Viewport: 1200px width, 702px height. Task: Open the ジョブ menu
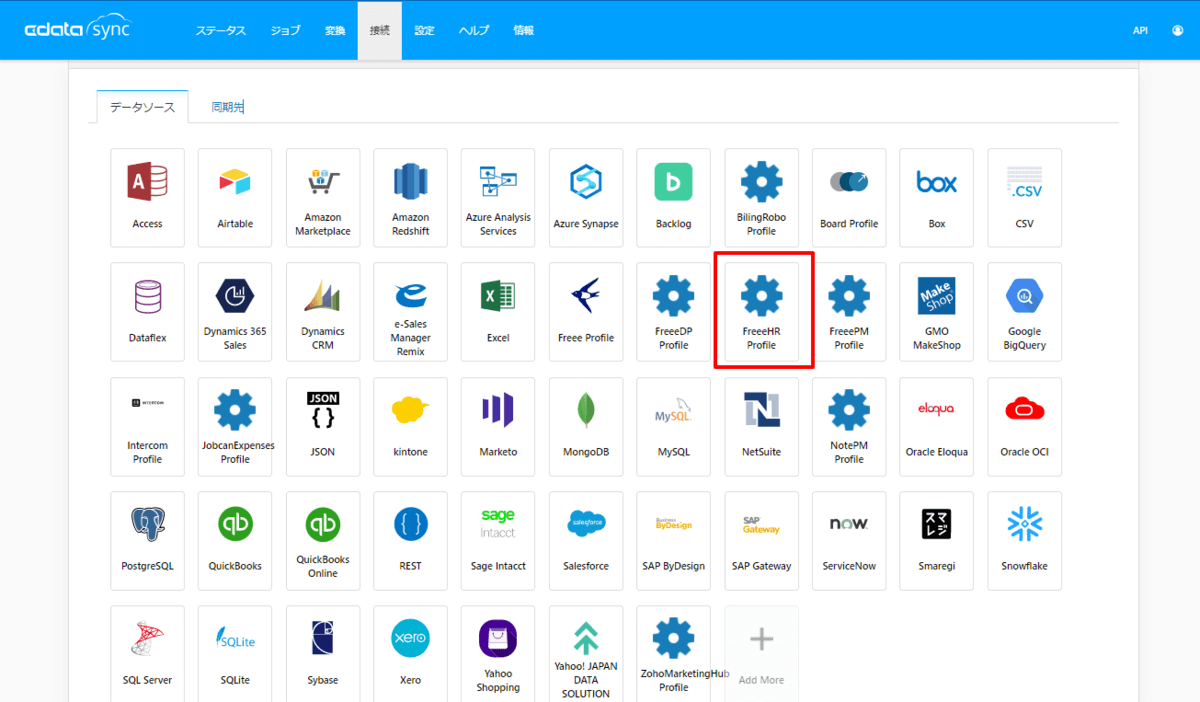pyautogui.click(x=285, y=30)
